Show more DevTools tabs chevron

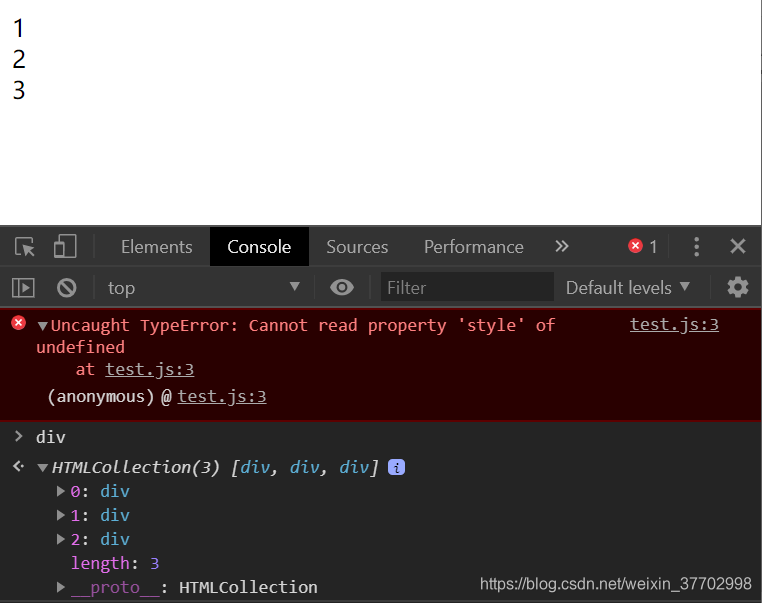pos(562,246)
